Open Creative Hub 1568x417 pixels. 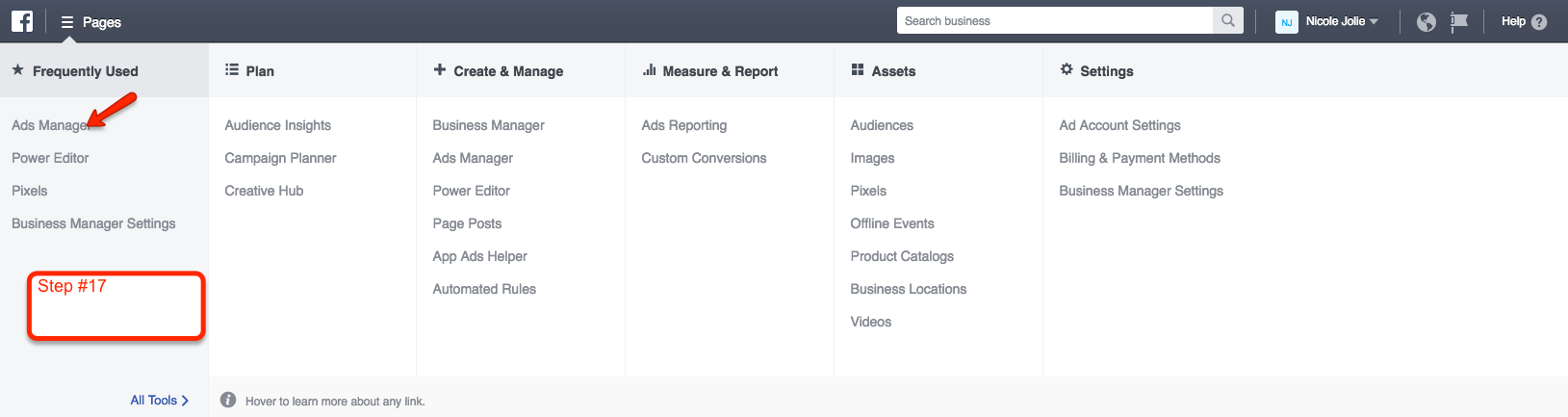265,191
